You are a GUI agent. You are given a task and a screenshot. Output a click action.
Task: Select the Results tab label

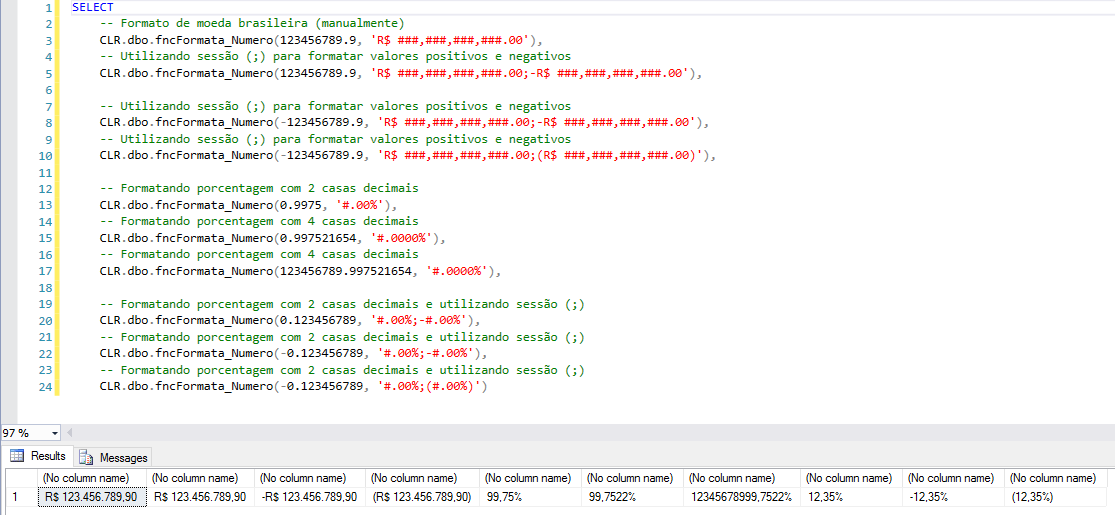(48, 457)
